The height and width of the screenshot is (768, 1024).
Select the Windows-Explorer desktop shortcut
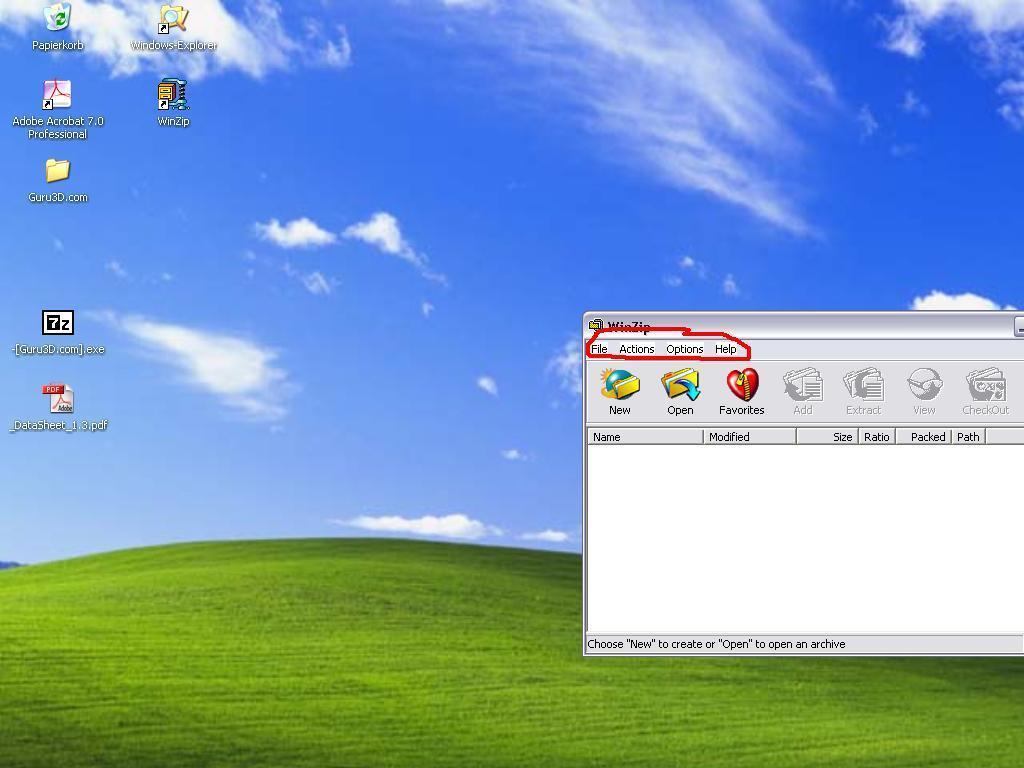(x=173, y=20)
